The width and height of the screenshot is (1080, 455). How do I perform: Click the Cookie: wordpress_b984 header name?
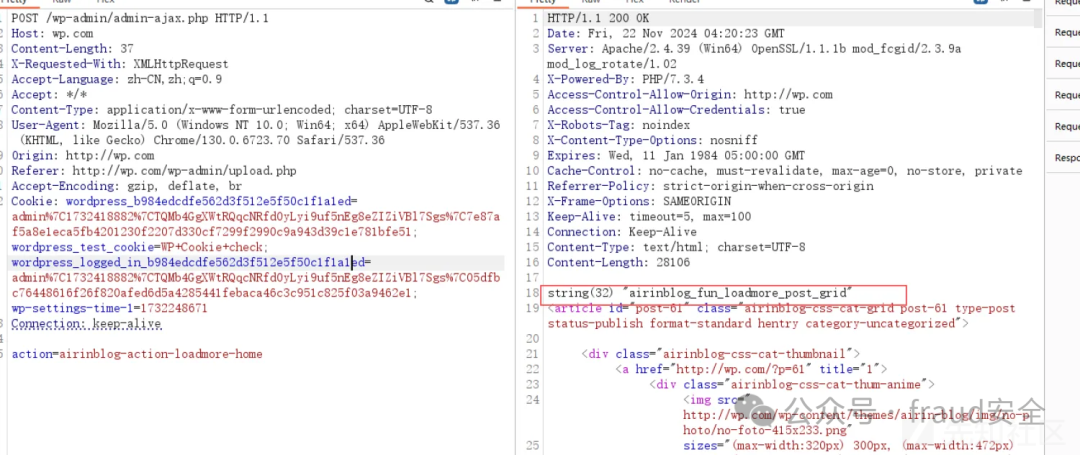(x=184, y=201)
